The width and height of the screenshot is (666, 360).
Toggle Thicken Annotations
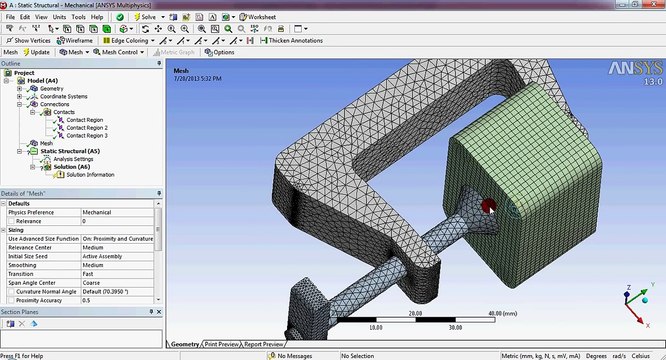[x=291, y=41]
